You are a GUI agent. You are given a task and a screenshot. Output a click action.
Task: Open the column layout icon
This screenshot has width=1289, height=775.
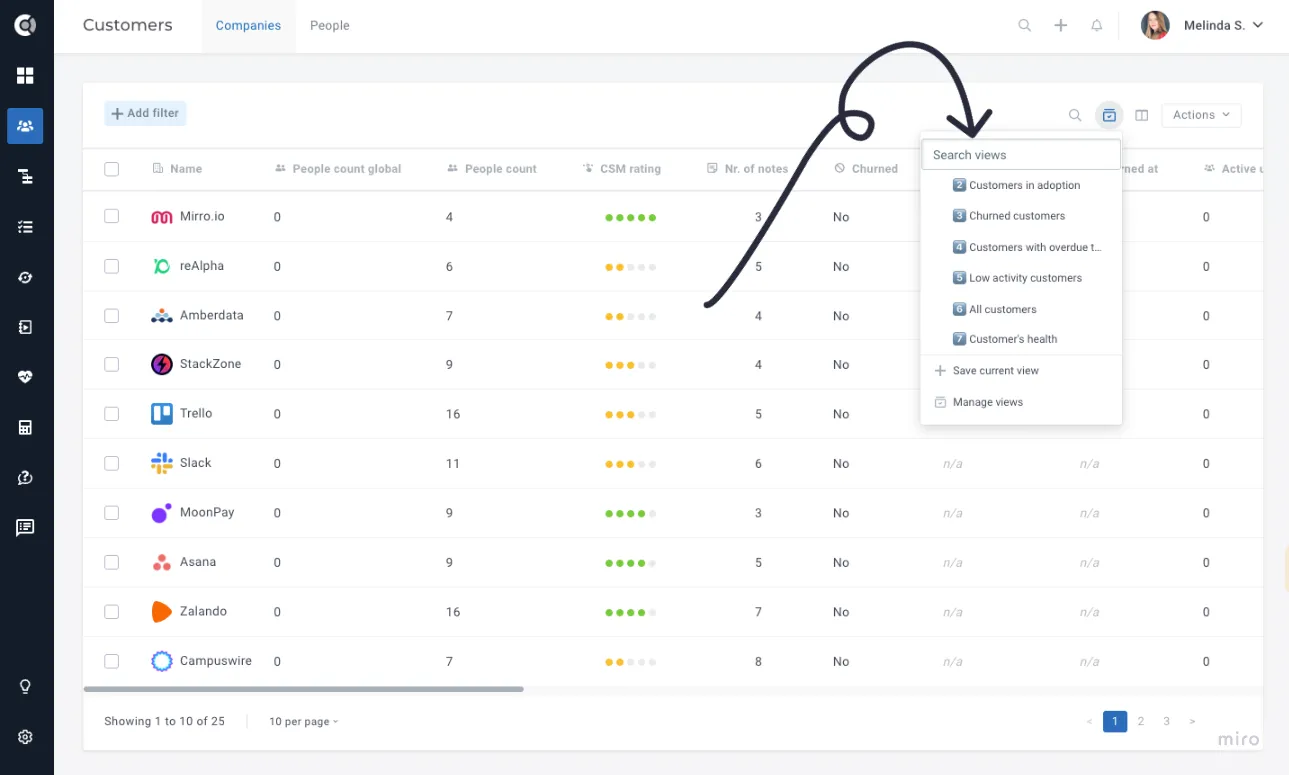coord(1142,115)
